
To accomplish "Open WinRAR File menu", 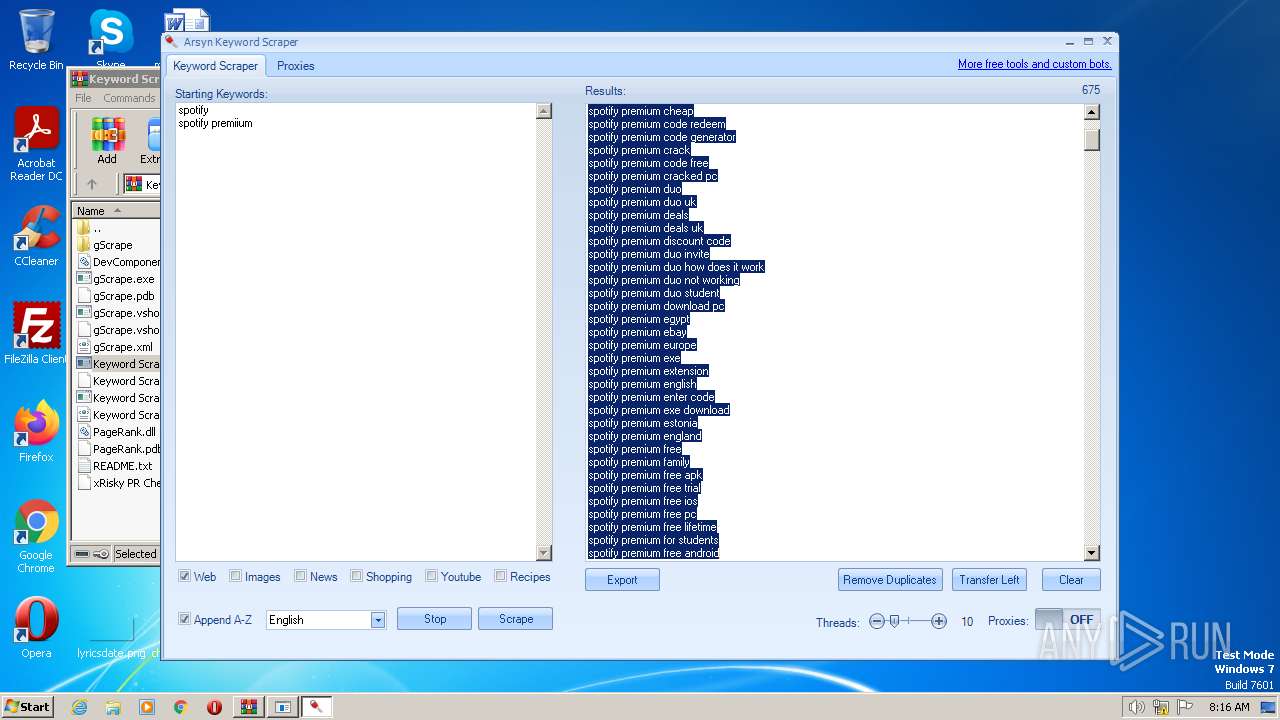I will 83,98.
